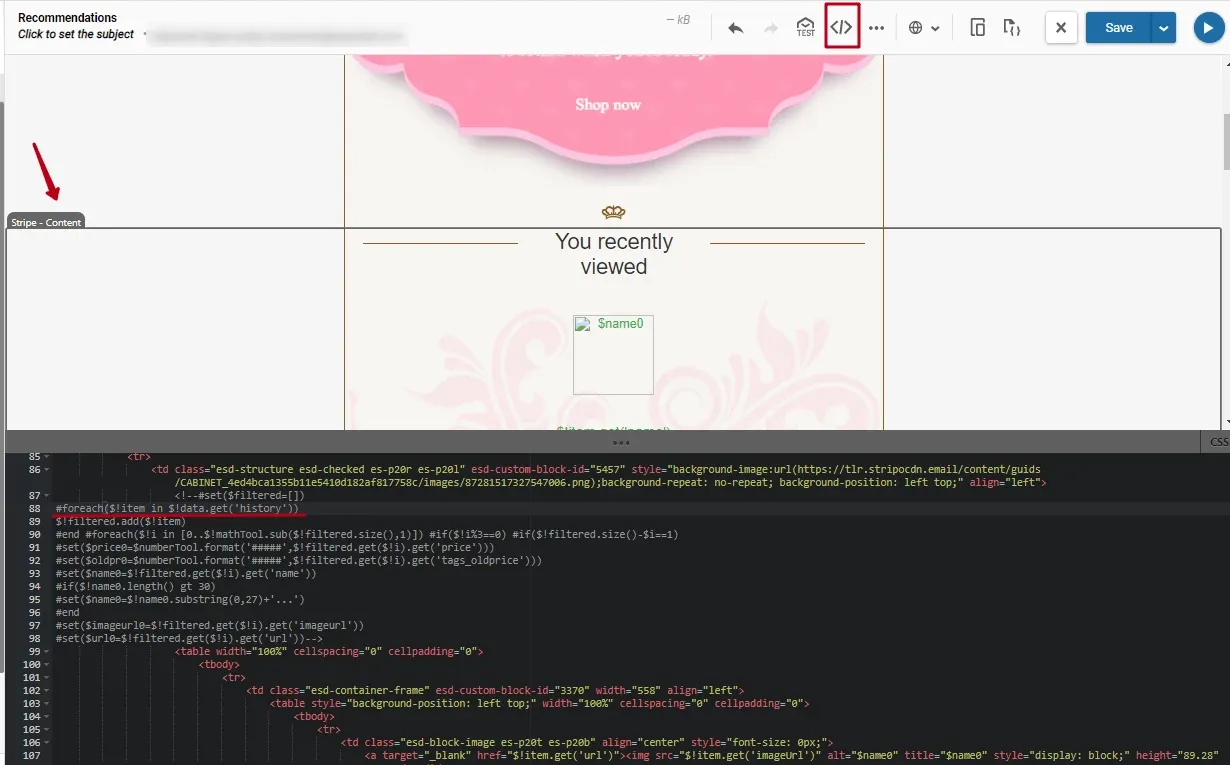The image size is (1230, 765).
Task: Click the undo arrow icon
Action: coord(736,28)
